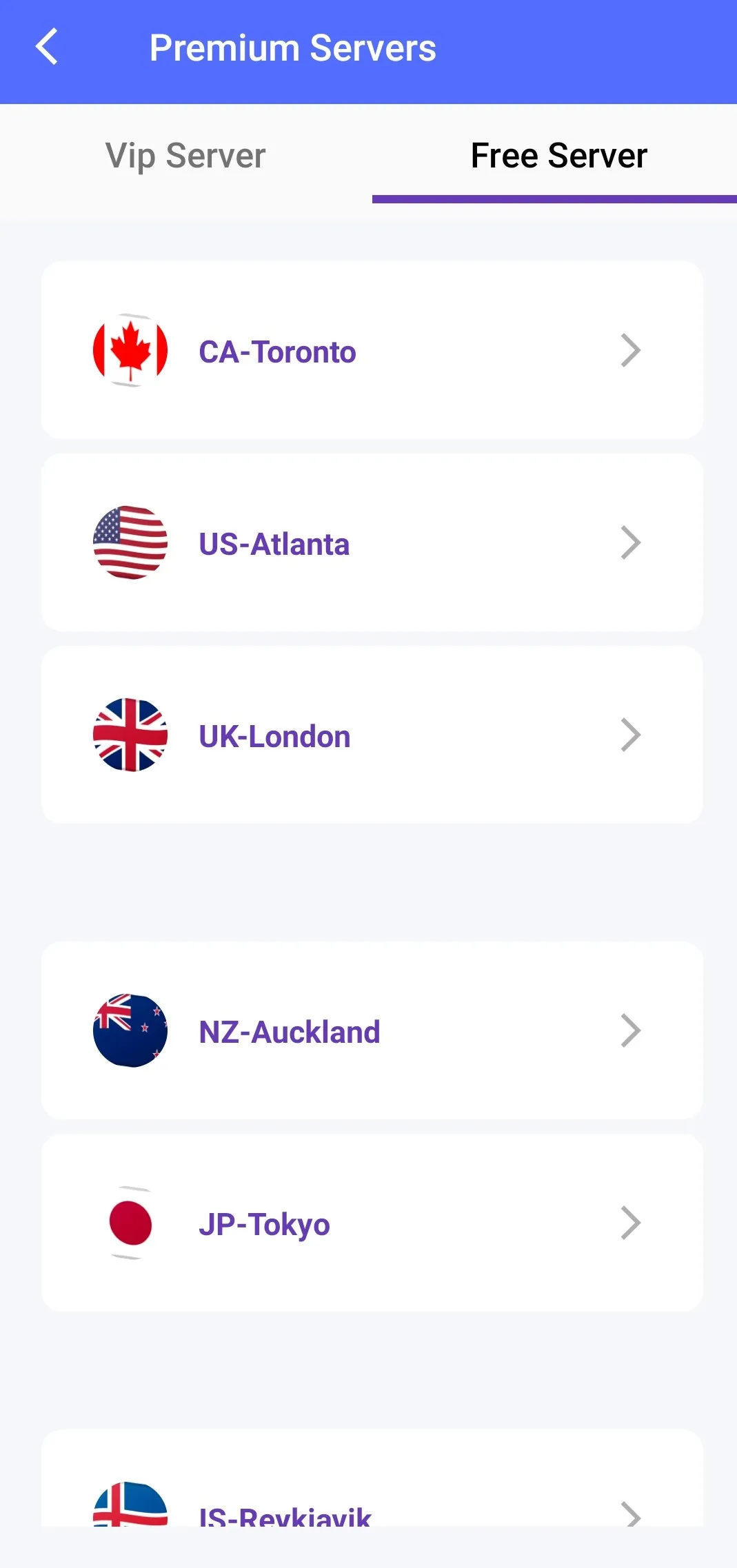
Task: Tap the Japan flag icon
Action: [x=130, y=1223]
